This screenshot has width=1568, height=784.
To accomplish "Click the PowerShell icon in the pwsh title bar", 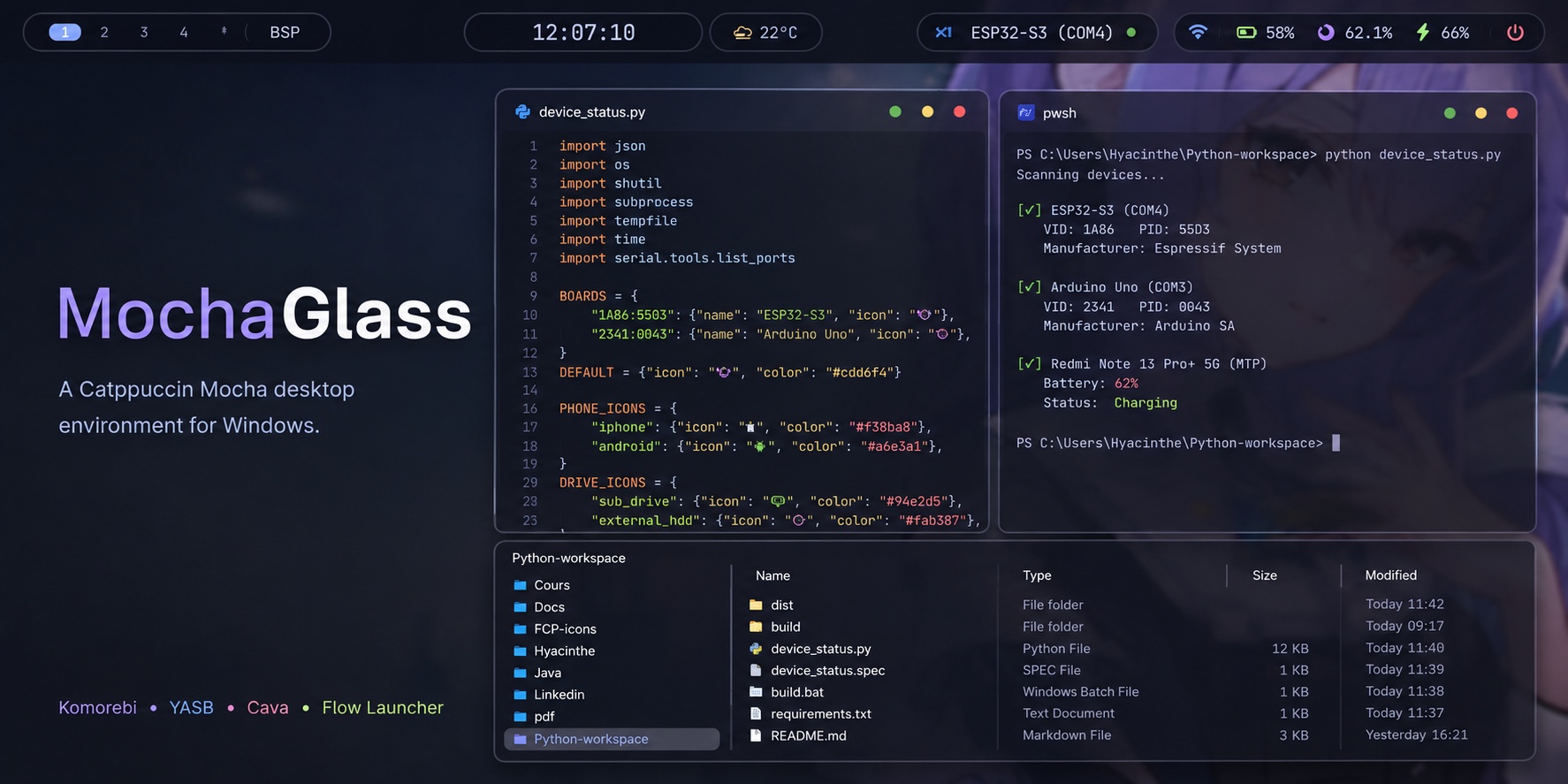I will 1026,112.
